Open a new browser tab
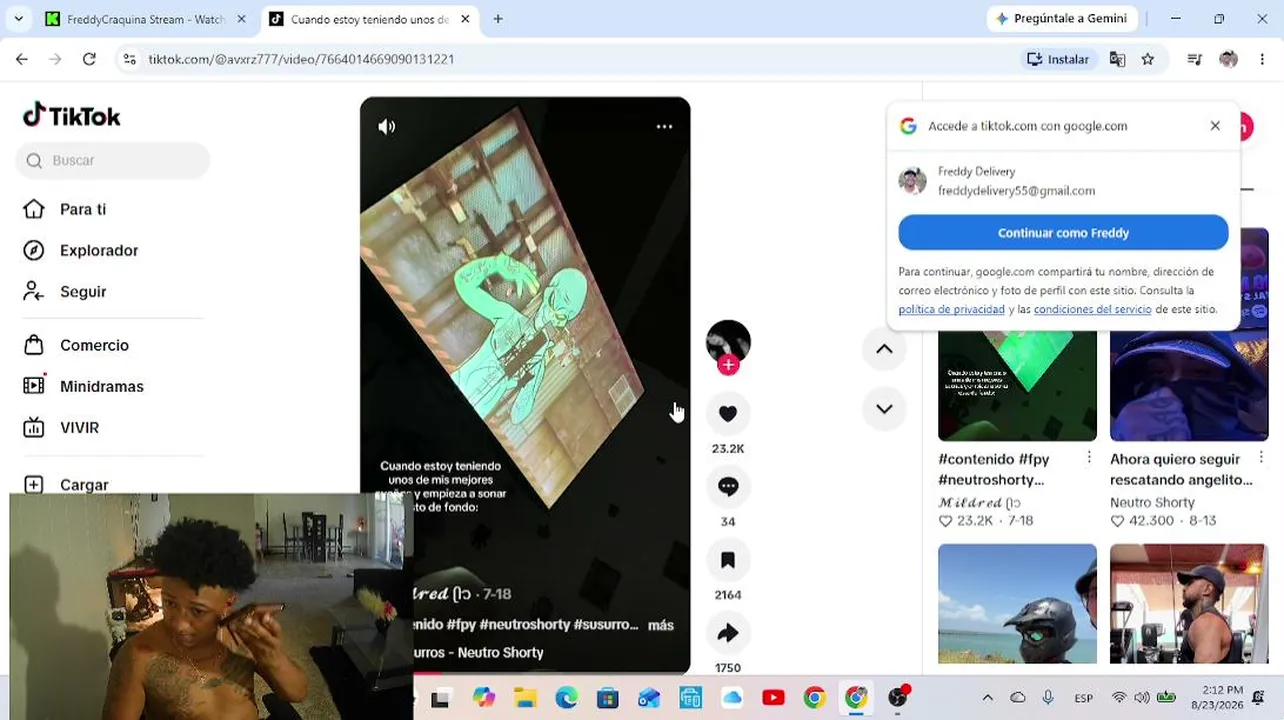This screenshot has width=1284, height=720. 498,19
